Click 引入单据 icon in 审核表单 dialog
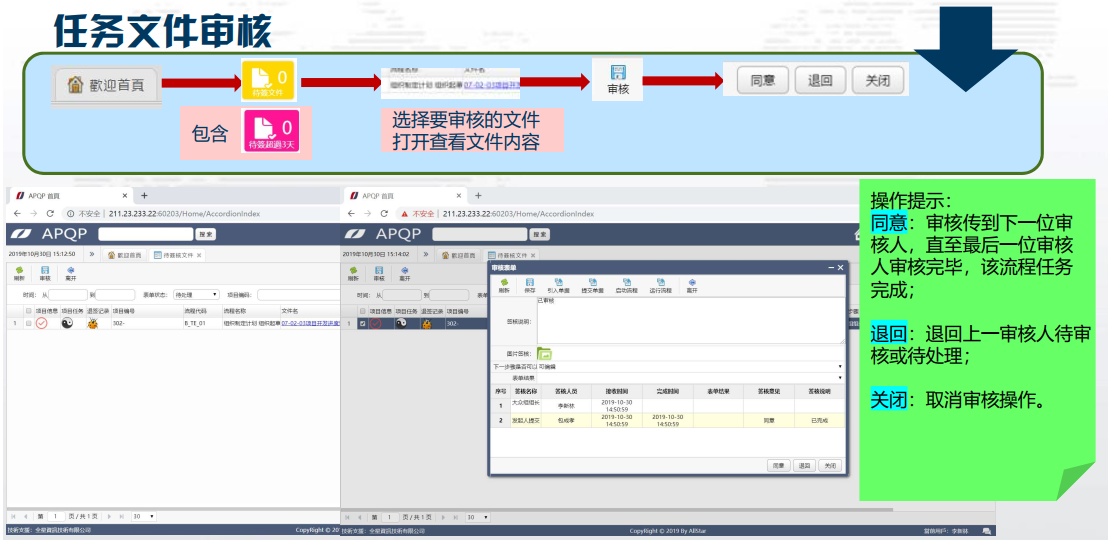The height and width of the screenshot is (541, 1110). point(559,285)
